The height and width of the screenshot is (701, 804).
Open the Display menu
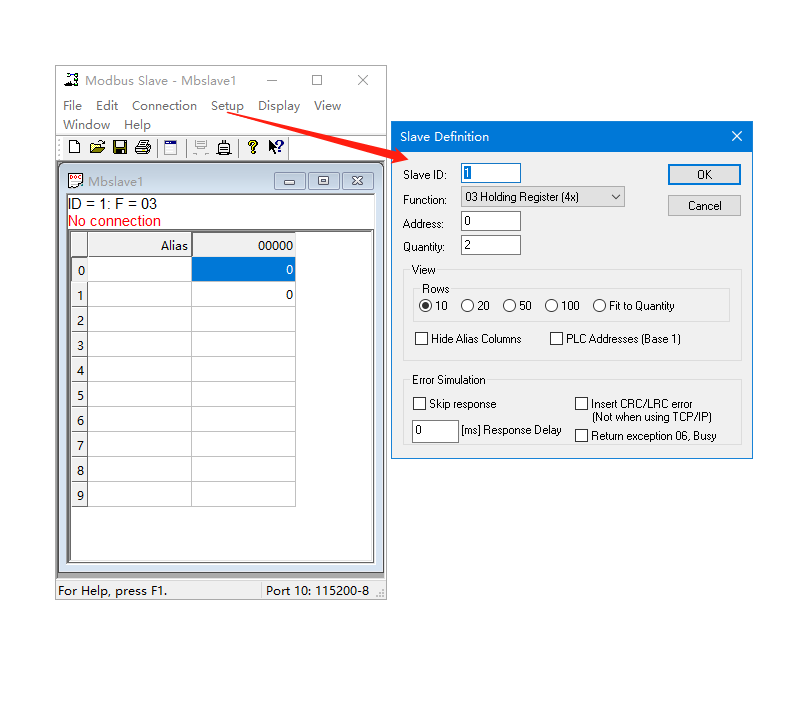pyautogui.click(x=279, y=106)
